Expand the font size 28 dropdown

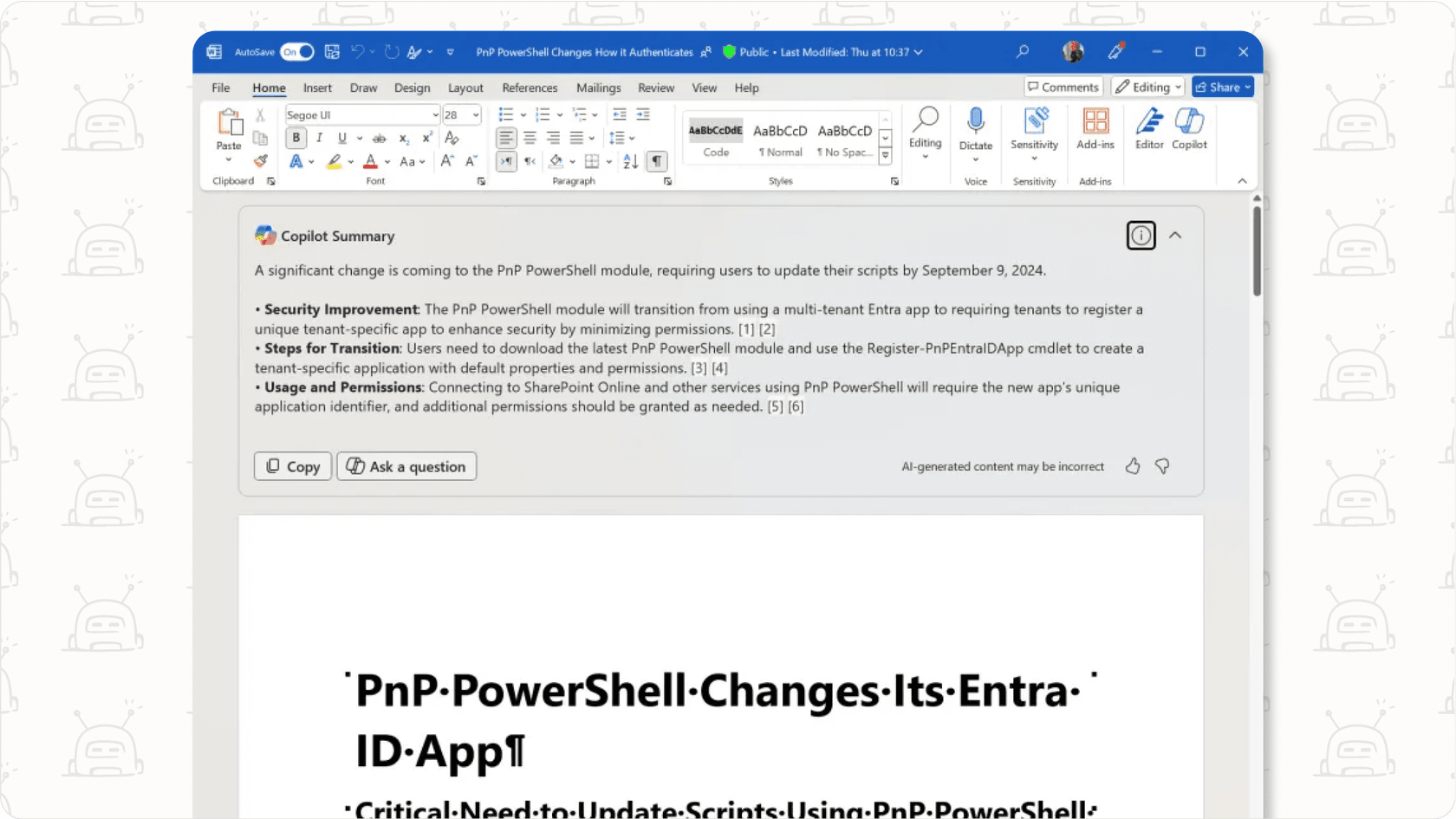tap(476, 115)
